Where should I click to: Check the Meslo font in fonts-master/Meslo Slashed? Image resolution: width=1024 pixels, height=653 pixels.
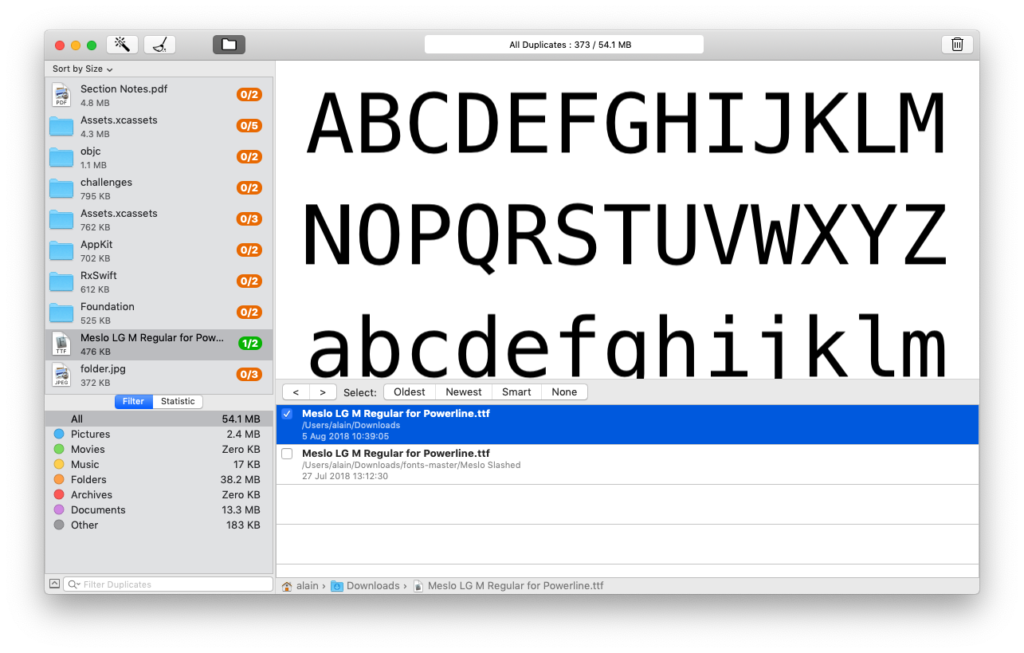(x=288, y=454)
